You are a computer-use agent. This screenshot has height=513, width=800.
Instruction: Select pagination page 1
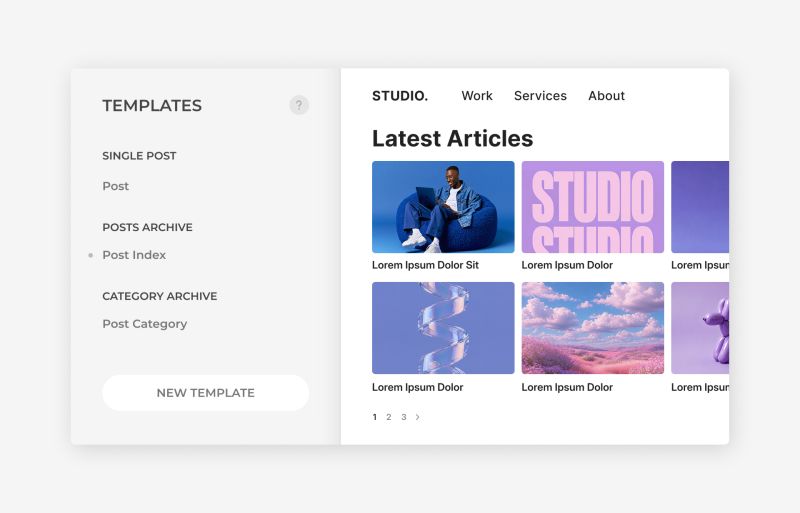(x=374, y=417)
